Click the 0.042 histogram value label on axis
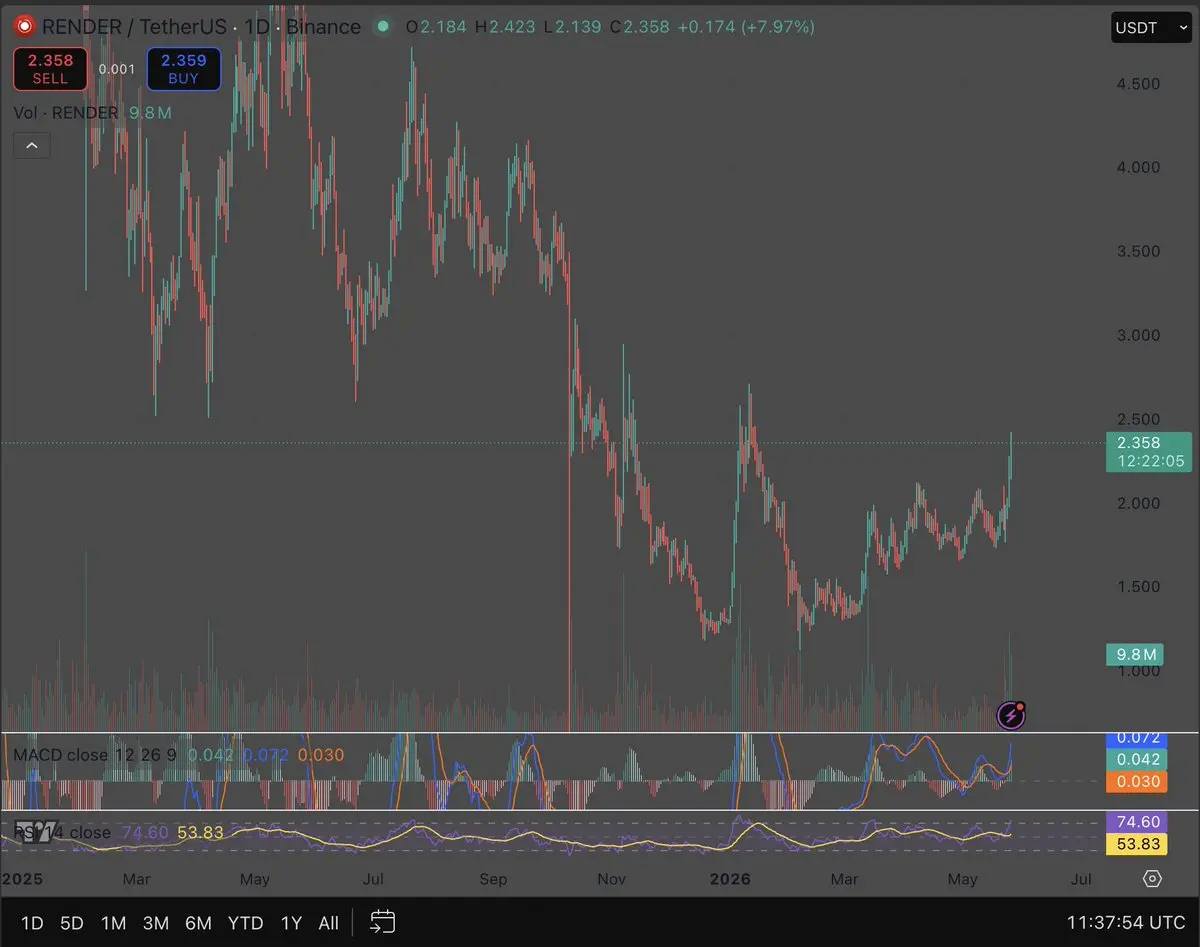The width and height of the screenshot is (1200, 947). [x=1138, y=761]
